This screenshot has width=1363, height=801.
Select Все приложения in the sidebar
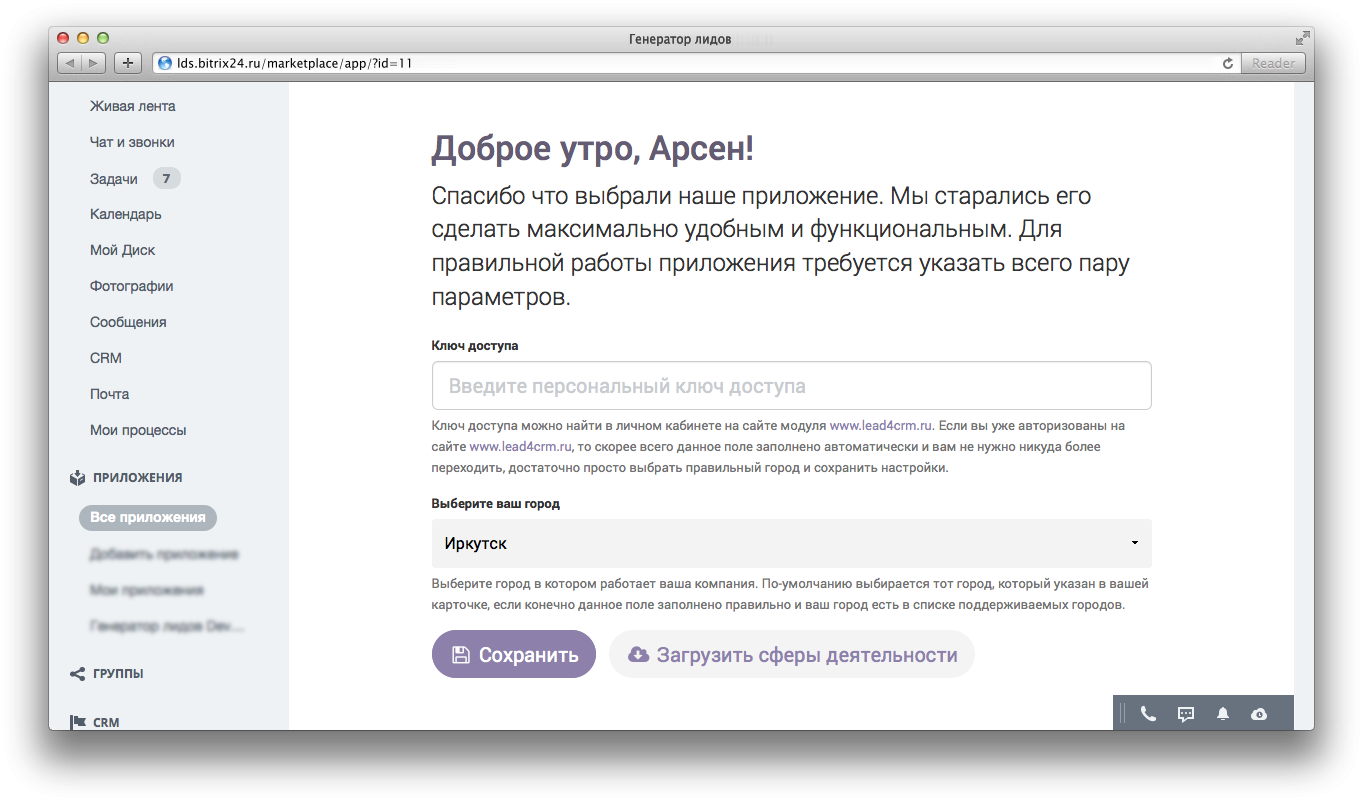pyautogui.click(x=147, y=517)
